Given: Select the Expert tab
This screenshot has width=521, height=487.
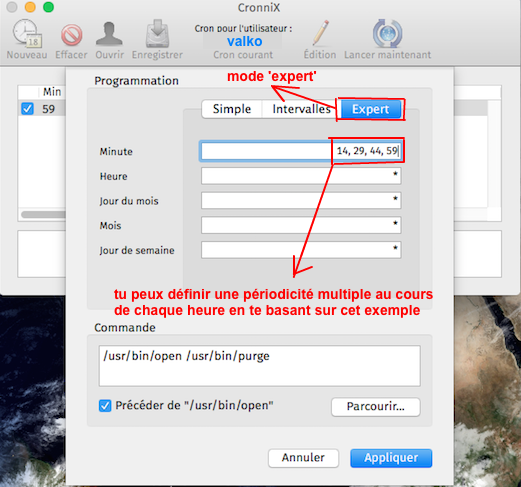Looking at the screenshot, I should coord(370,109).
